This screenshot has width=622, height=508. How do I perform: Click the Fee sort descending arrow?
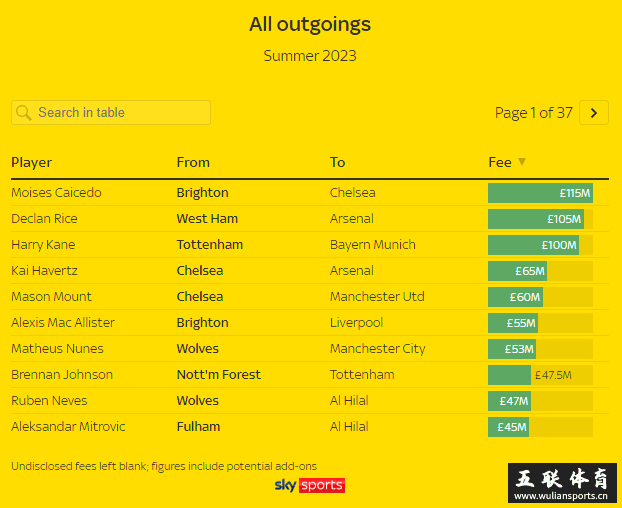pos(522,162)
